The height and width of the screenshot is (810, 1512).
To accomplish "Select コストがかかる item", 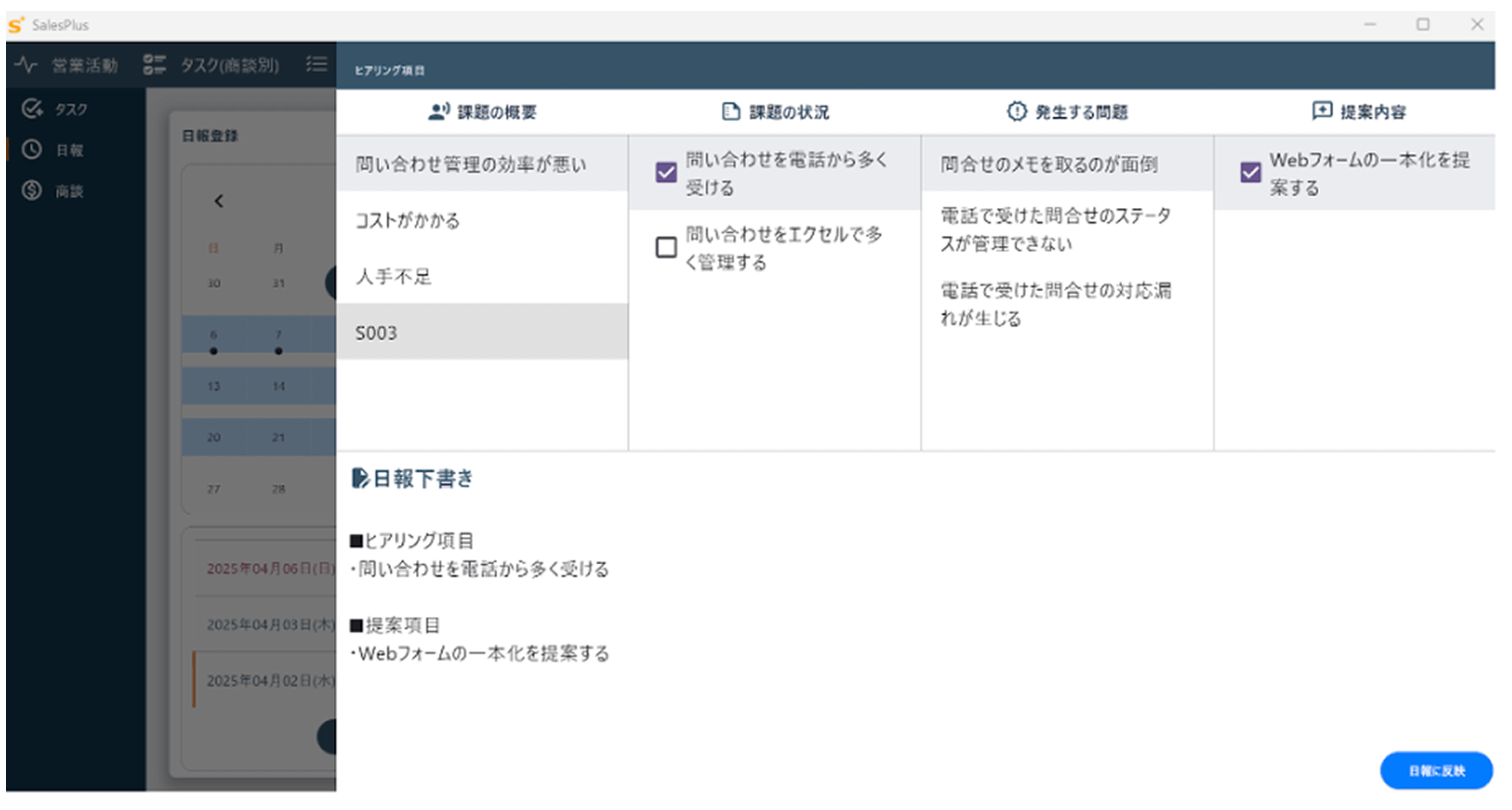I will 482,221.
